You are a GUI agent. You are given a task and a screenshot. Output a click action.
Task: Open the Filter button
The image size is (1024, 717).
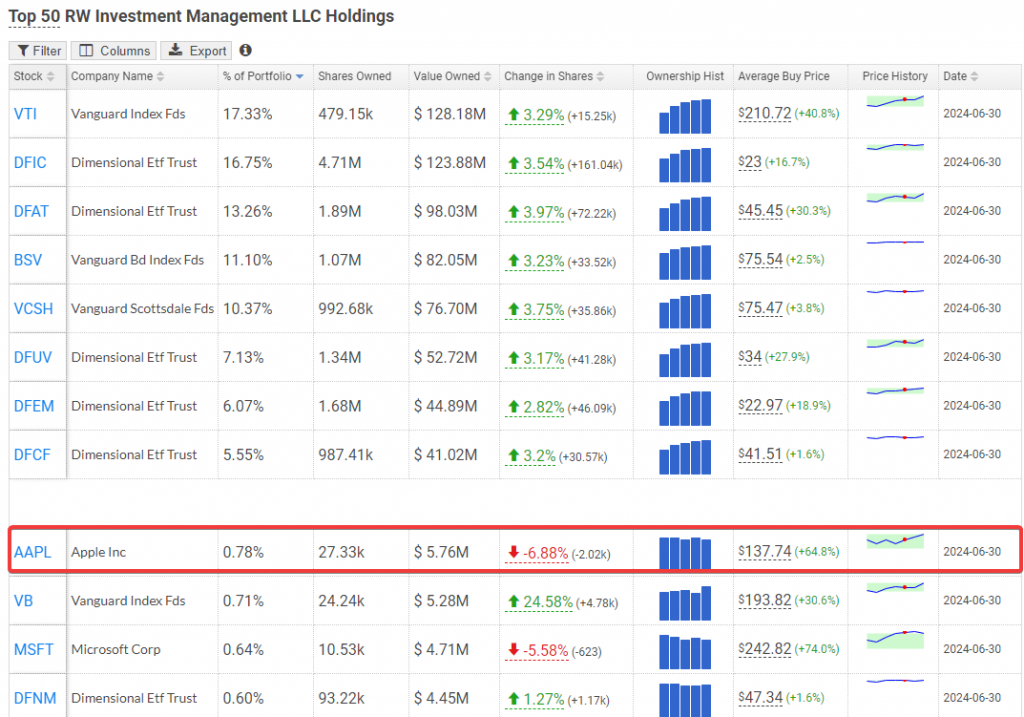[x=38, y=51]
